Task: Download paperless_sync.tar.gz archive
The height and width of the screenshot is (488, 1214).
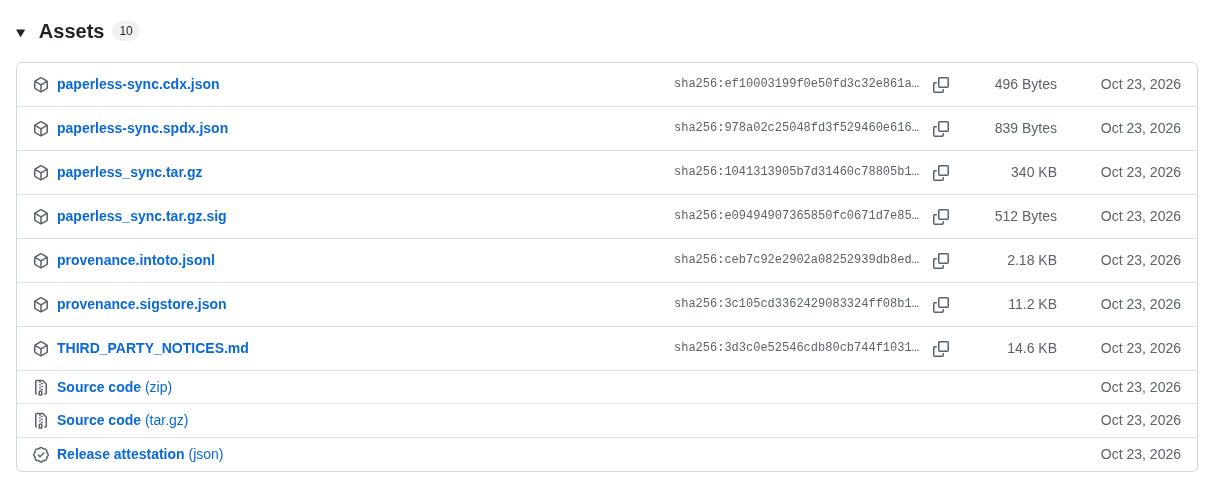Action: [129, 172]
